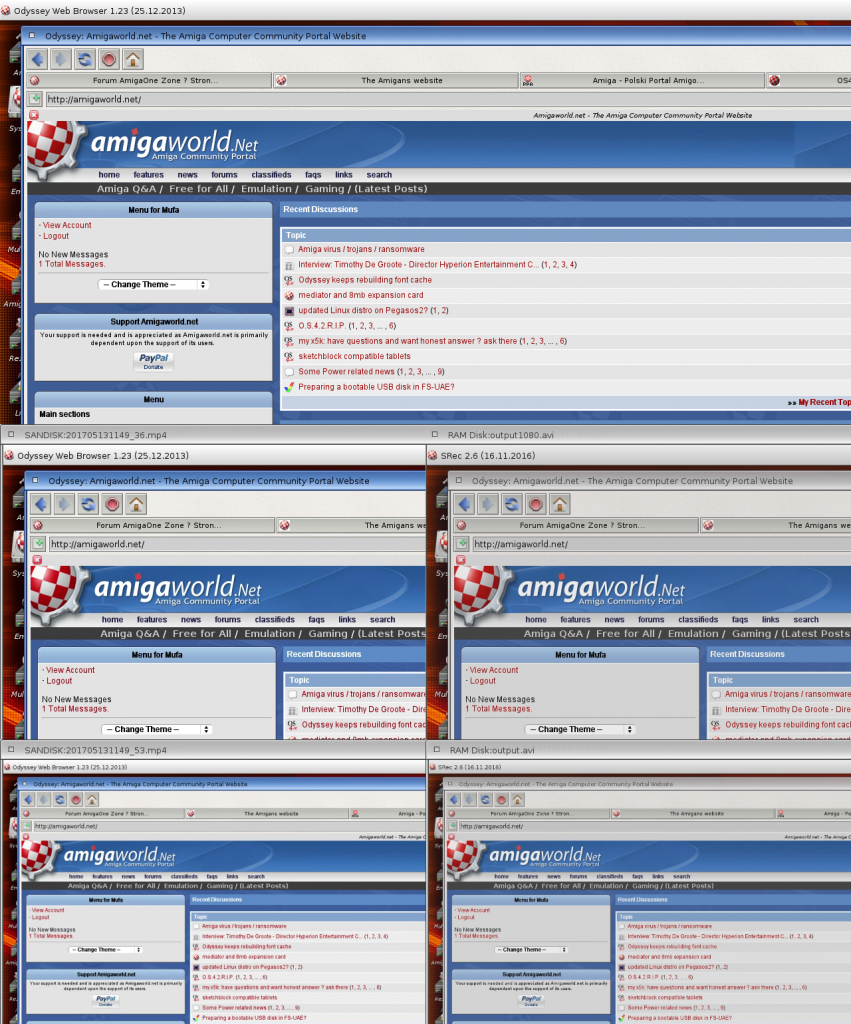Open Home in the output1080.avi window
Viewport: 851px width, 1024px height.
point(559,504)
